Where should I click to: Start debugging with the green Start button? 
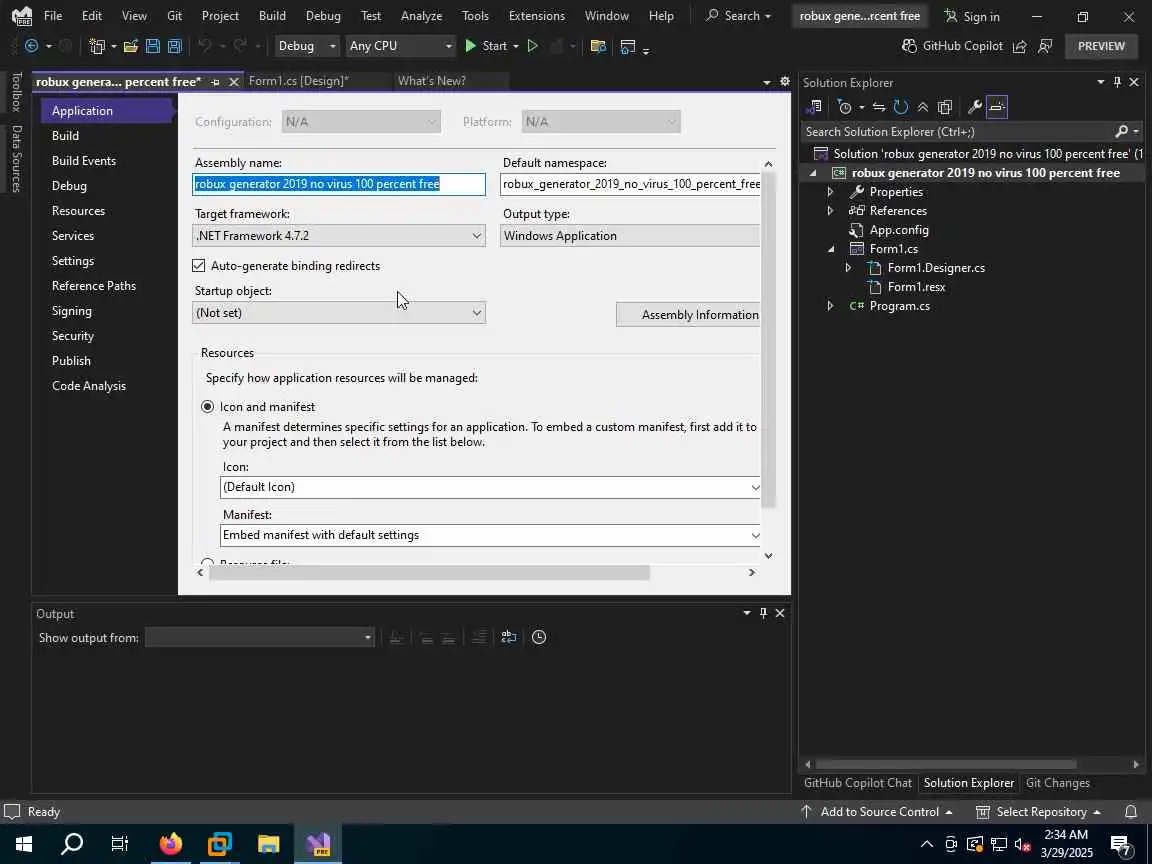click(486, 46)
